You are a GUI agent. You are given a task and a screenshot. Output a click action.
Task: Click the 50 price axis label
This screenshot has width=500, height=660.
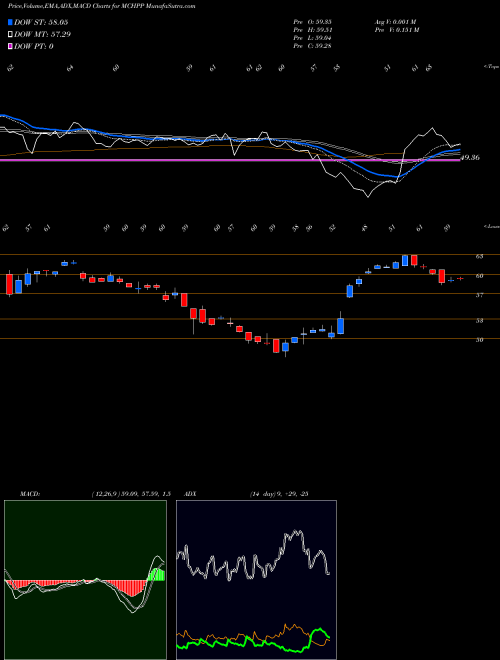click(479, 340)
